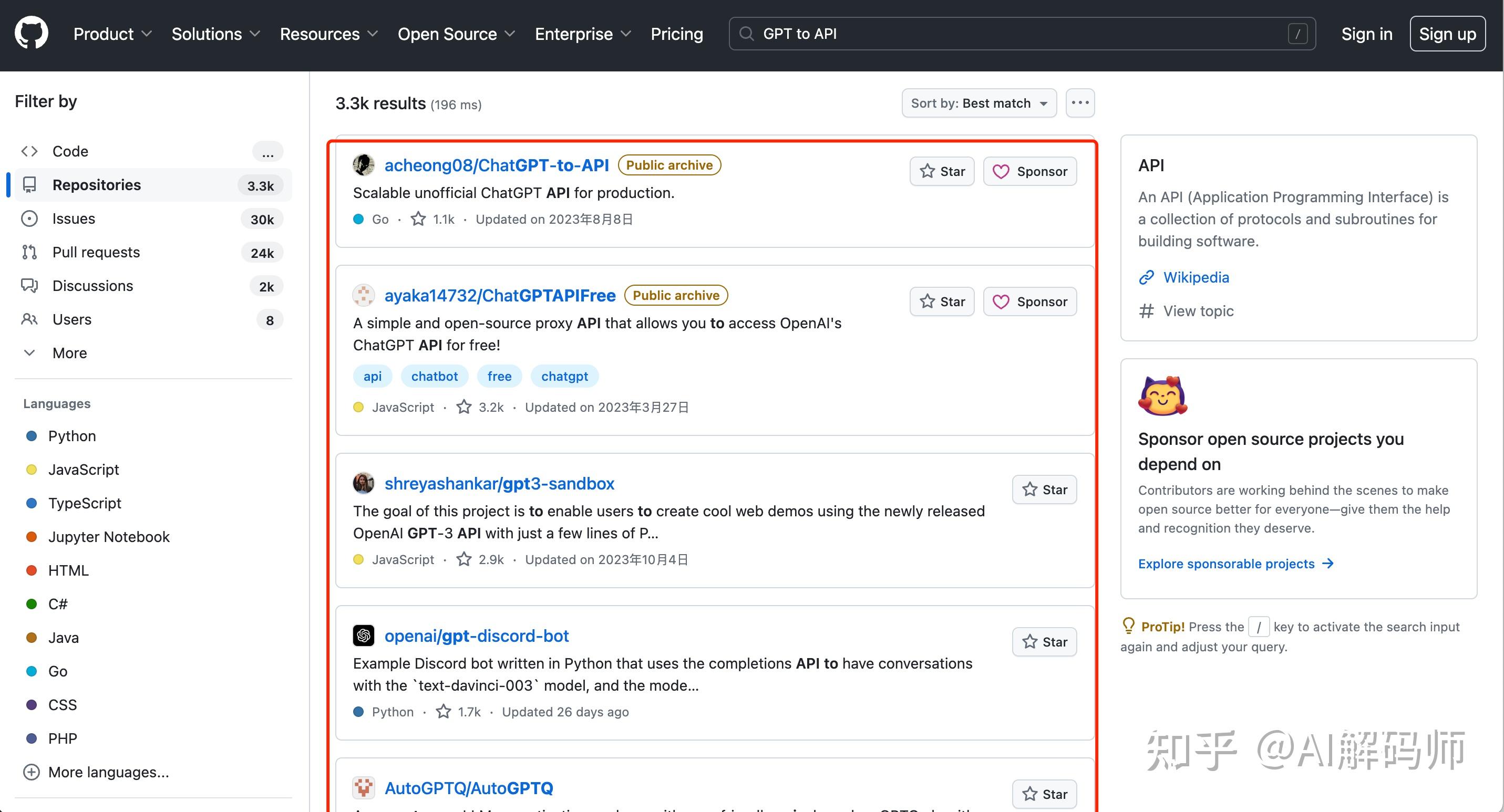Expand the Solutions menu
1504x812 pixels.
[215, 34]
